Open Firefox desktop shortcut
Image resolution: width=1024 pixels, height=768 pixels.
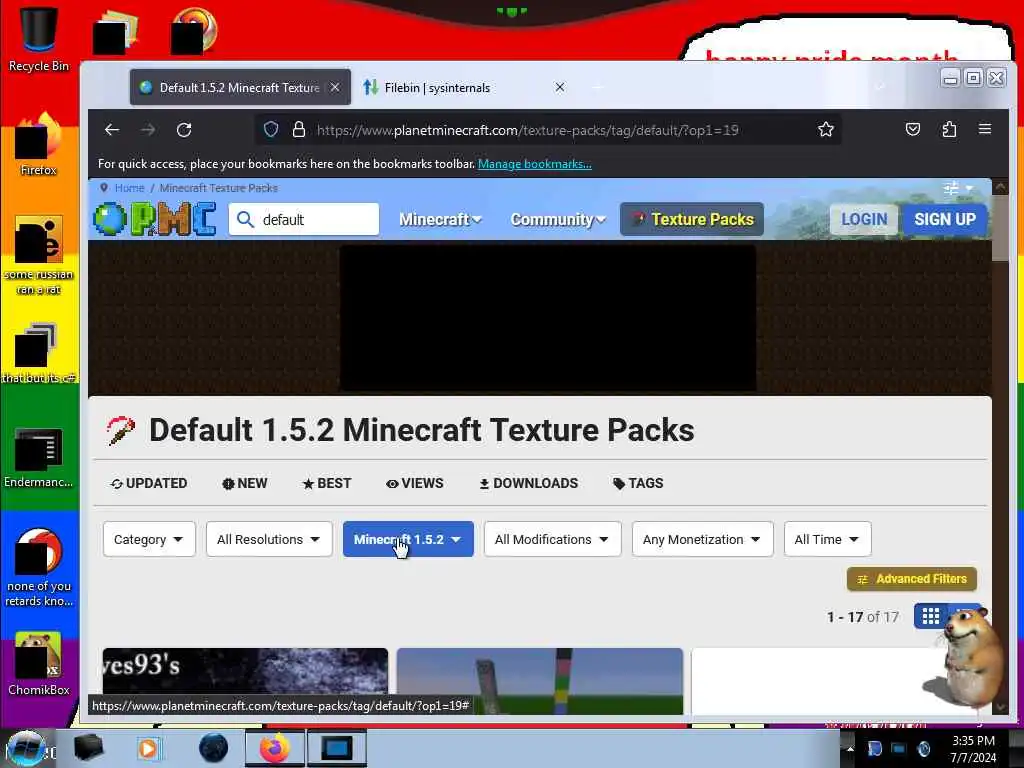pyautogui.click(x=39, y=144)
